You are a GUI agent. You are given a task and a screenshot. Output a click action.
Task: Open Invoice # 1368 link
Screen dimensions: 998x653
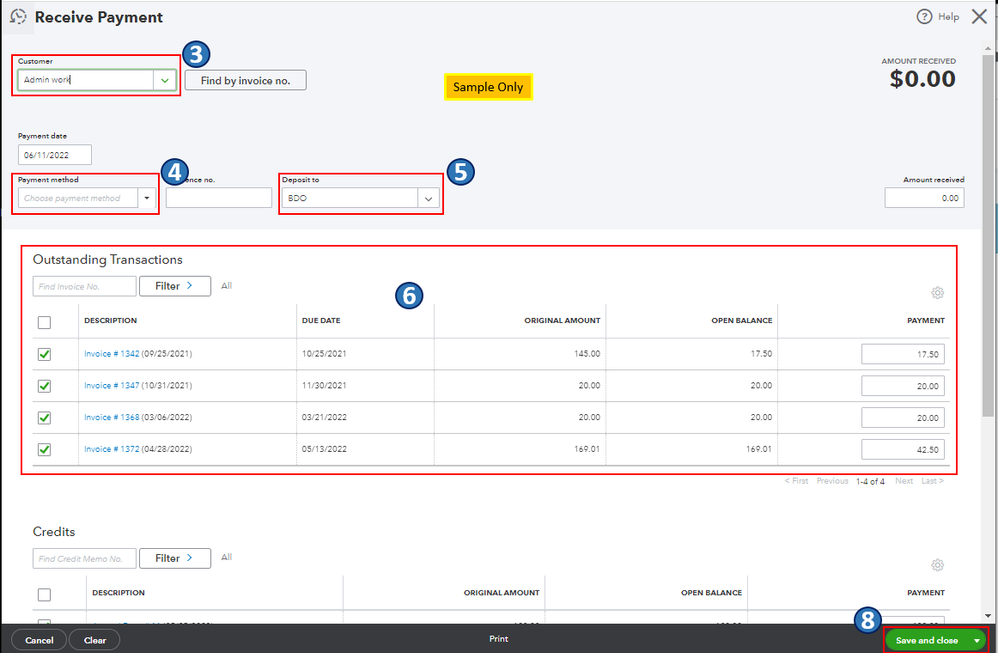(x=111, y=418)
